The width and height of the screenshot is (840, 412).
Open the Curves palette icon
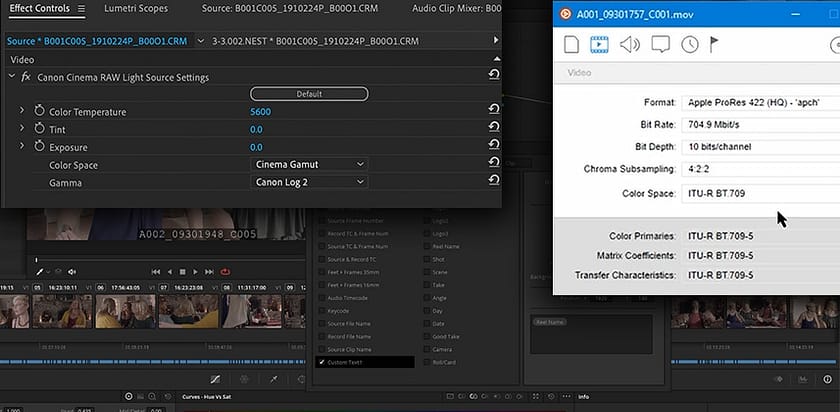(215, 379)
